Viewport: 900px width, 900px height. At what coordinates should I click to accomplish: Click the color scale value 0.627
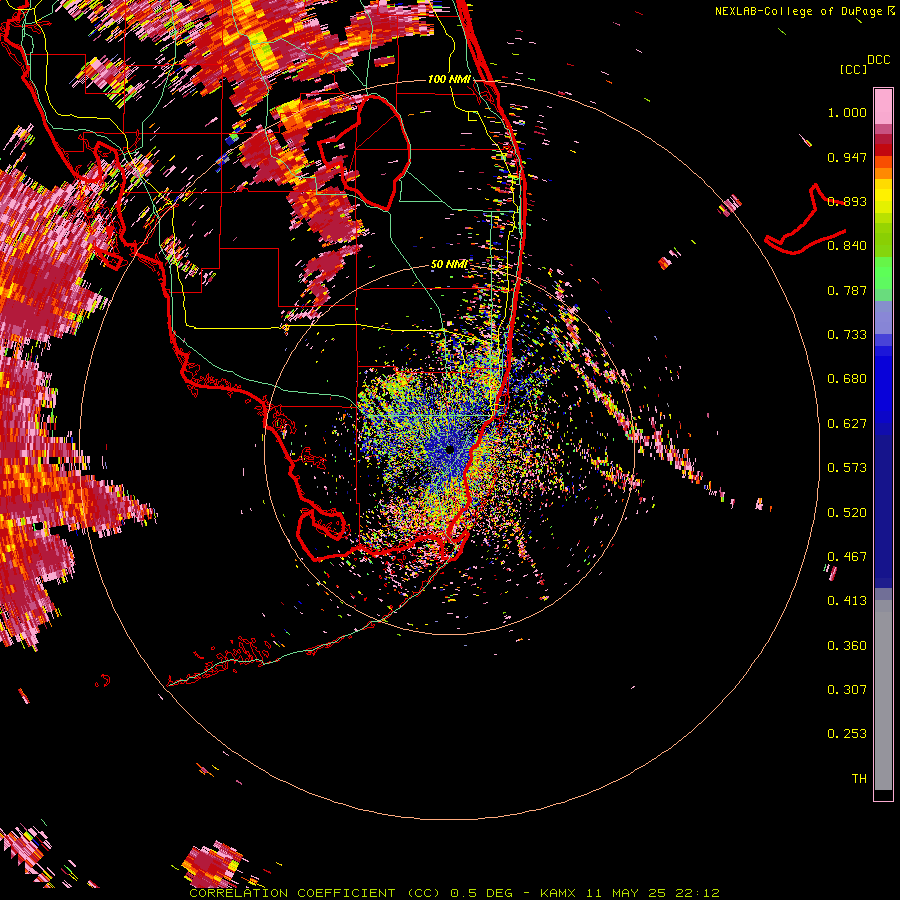pyautogui.click(x=847, y=424)
